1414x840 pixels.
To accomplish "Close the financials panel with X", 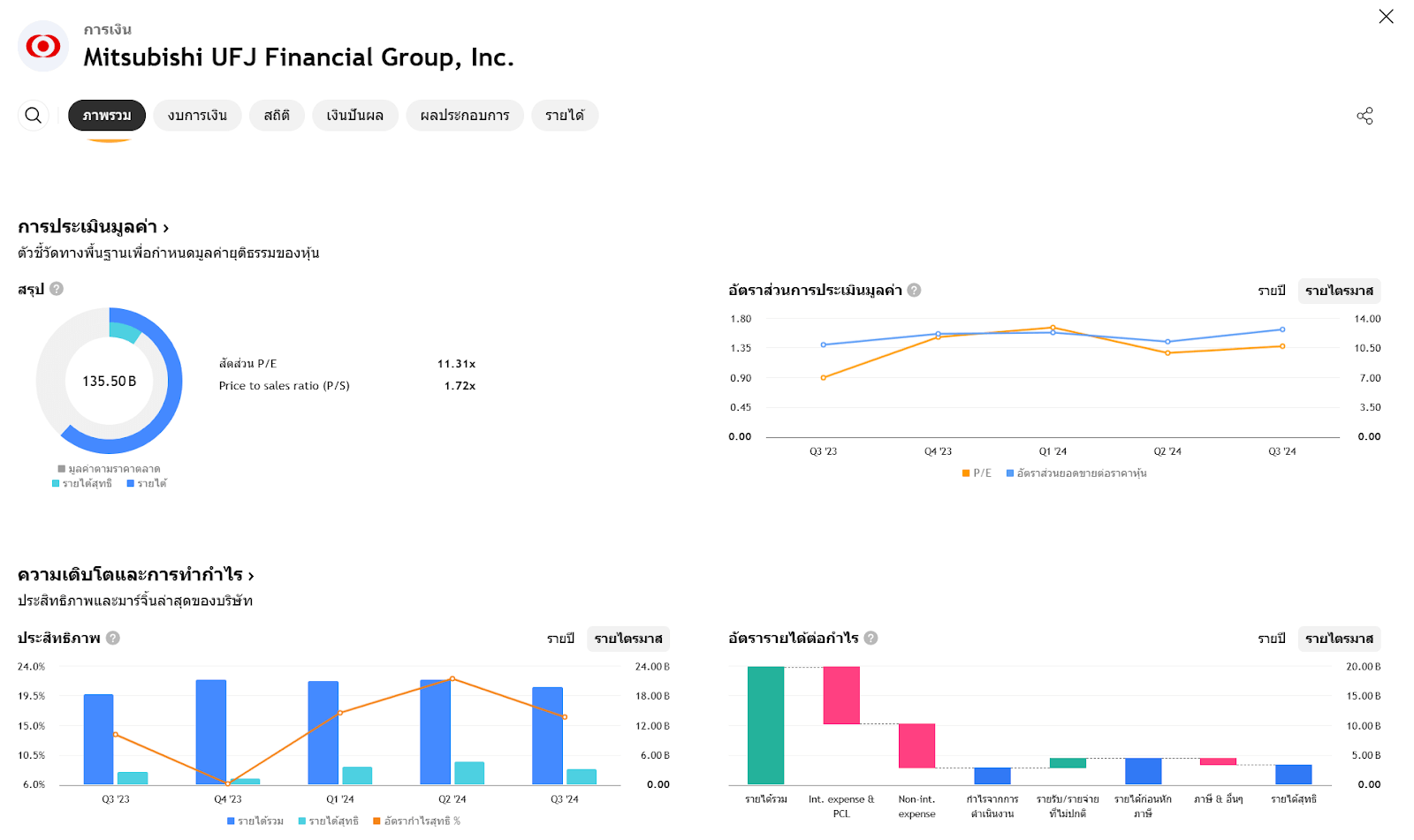I will pos(1386,16).
